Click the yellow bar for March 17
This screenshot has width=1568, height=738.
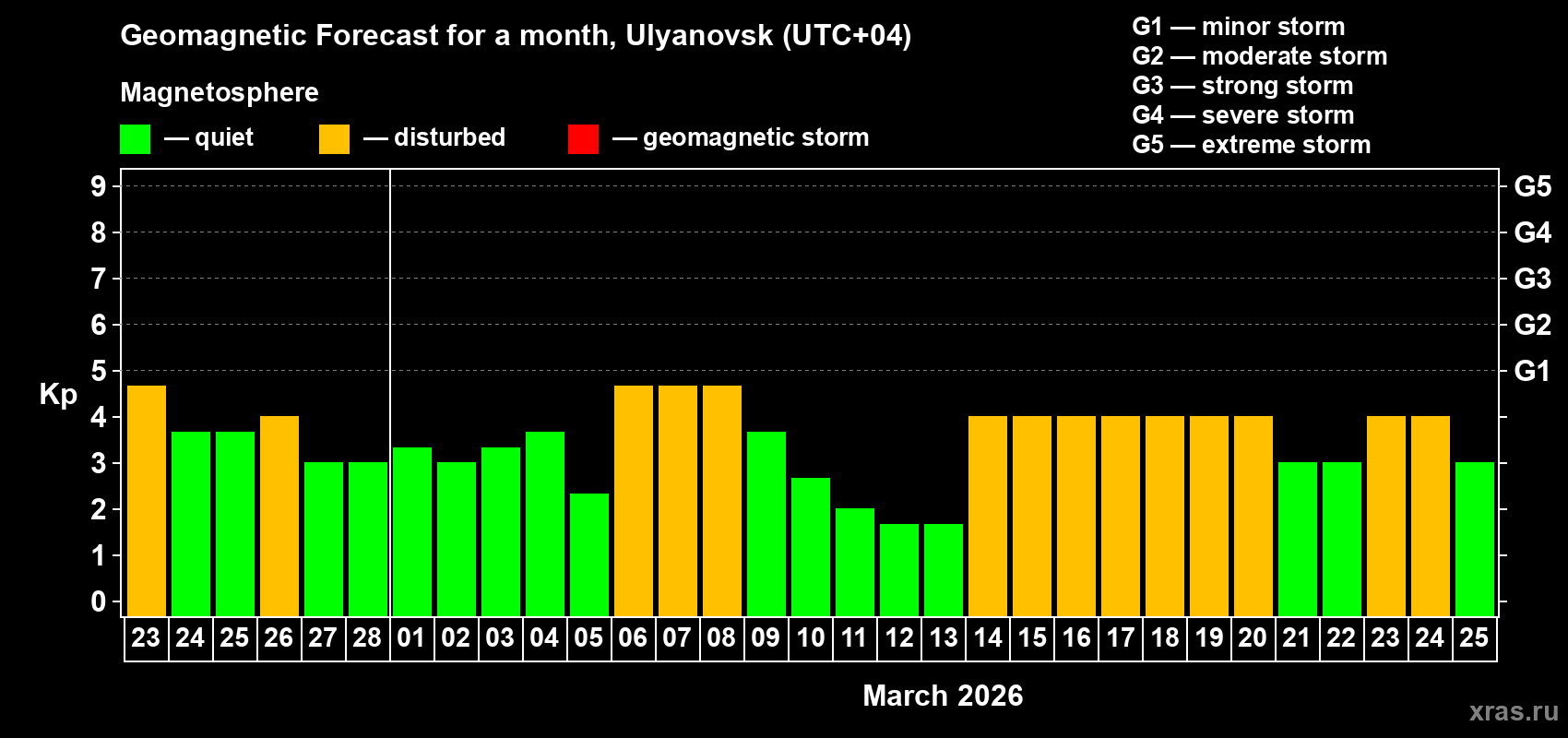pos(1121,517)
